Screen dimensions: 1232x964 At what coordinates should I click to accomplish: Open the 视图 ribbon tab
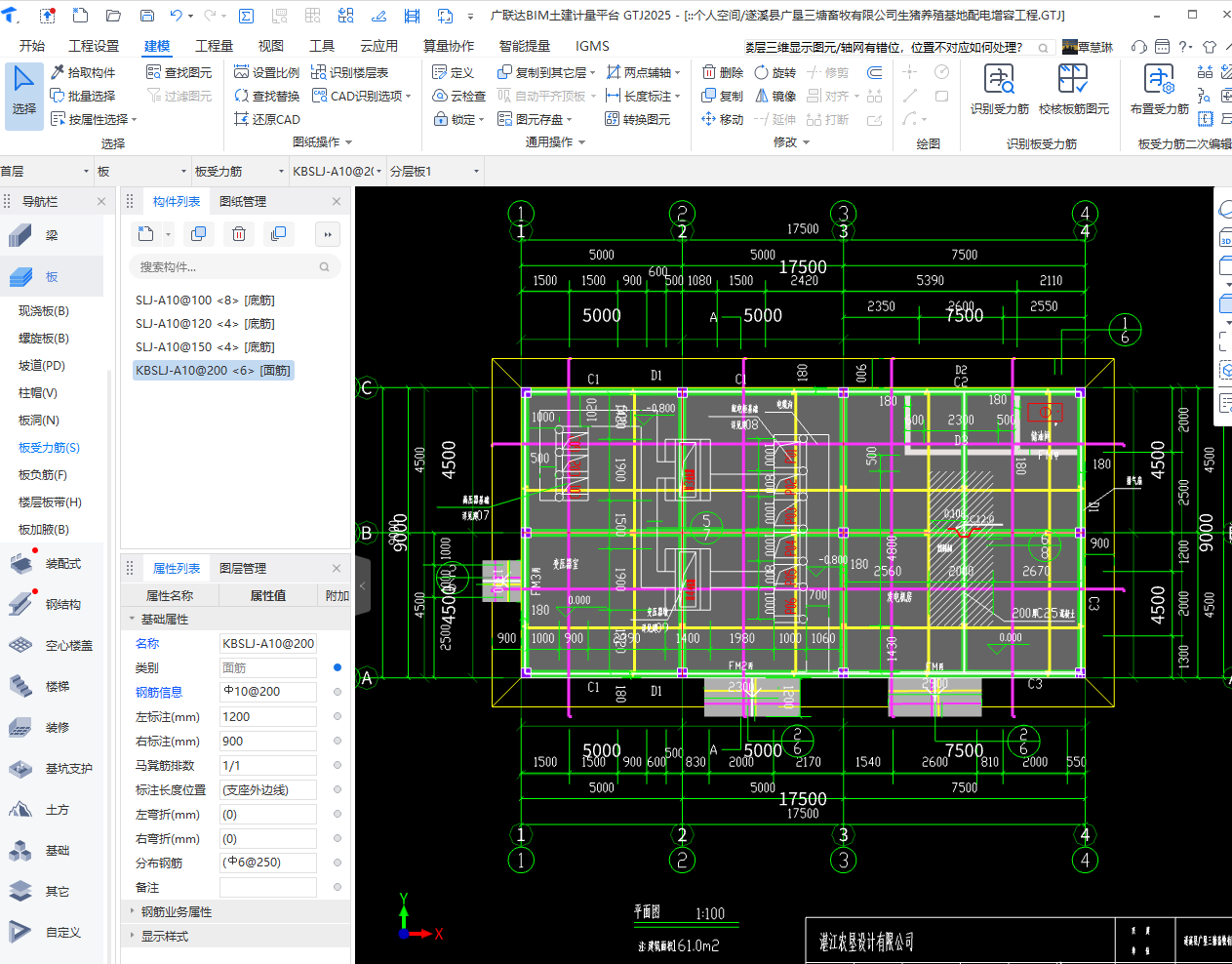271,46
